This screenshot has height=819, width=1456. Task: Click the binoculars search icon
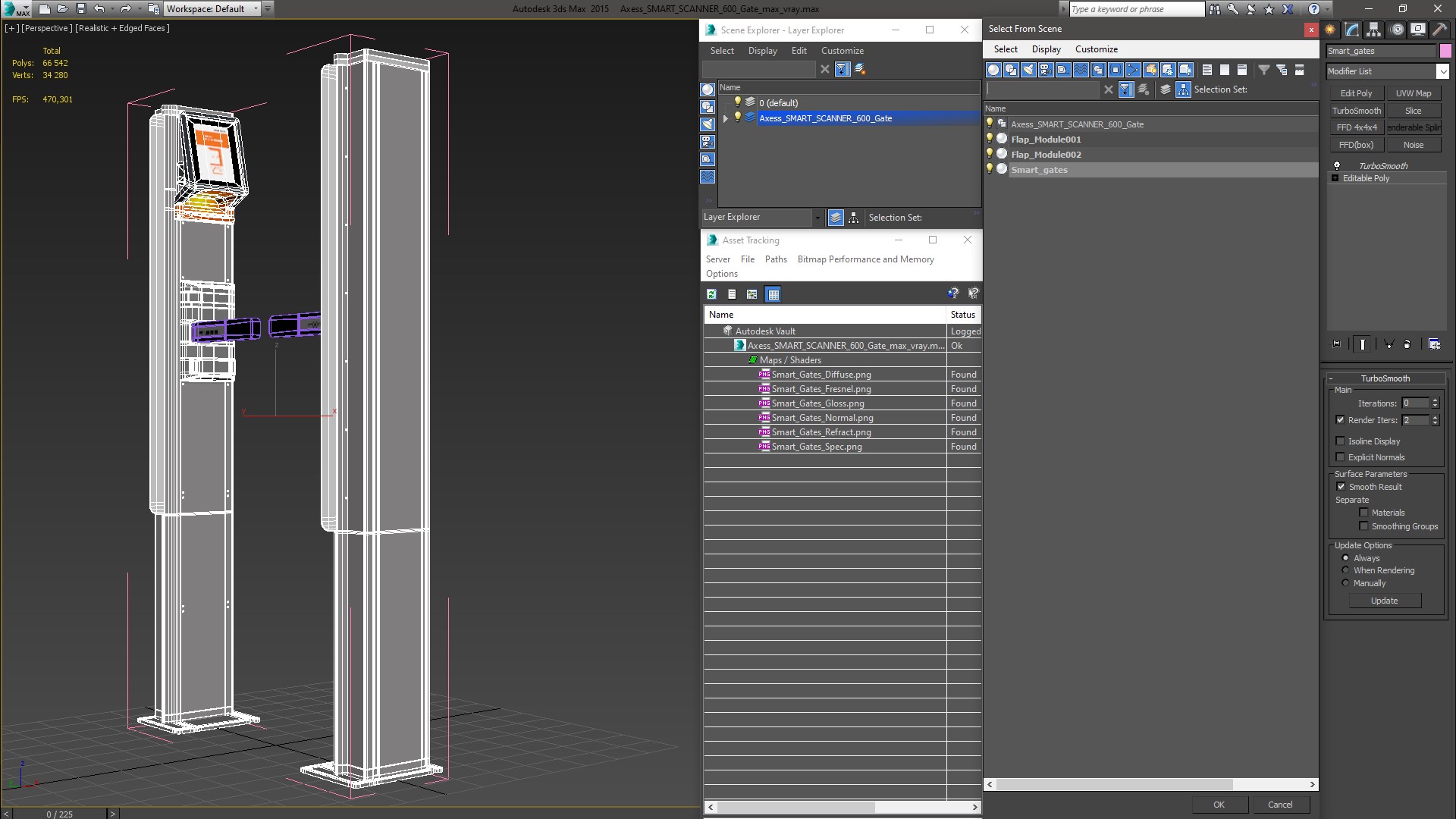click(x=1215, y=9)
